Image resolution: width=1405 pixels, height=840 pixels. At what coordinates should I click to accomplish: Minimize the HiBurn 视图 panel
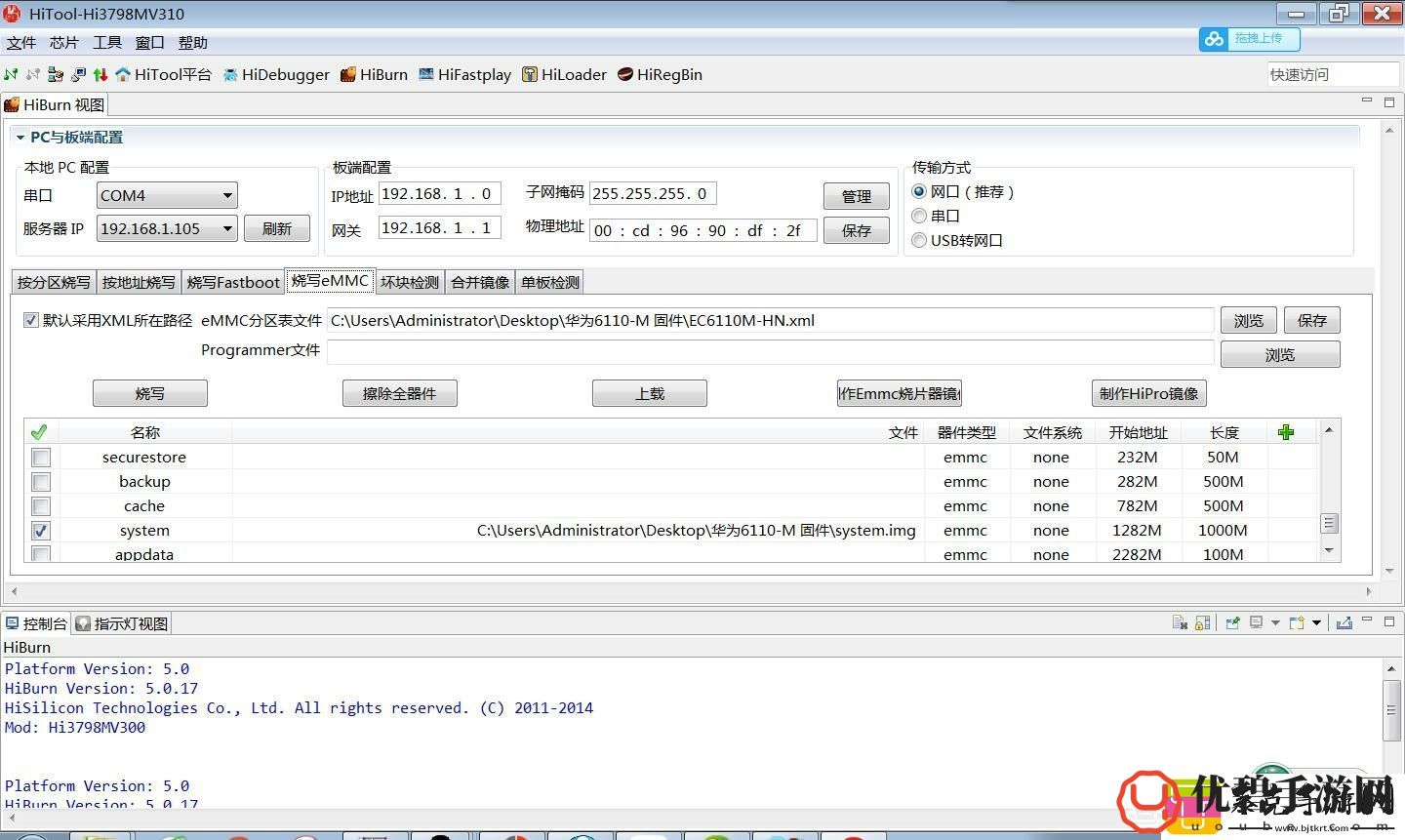1366,100
